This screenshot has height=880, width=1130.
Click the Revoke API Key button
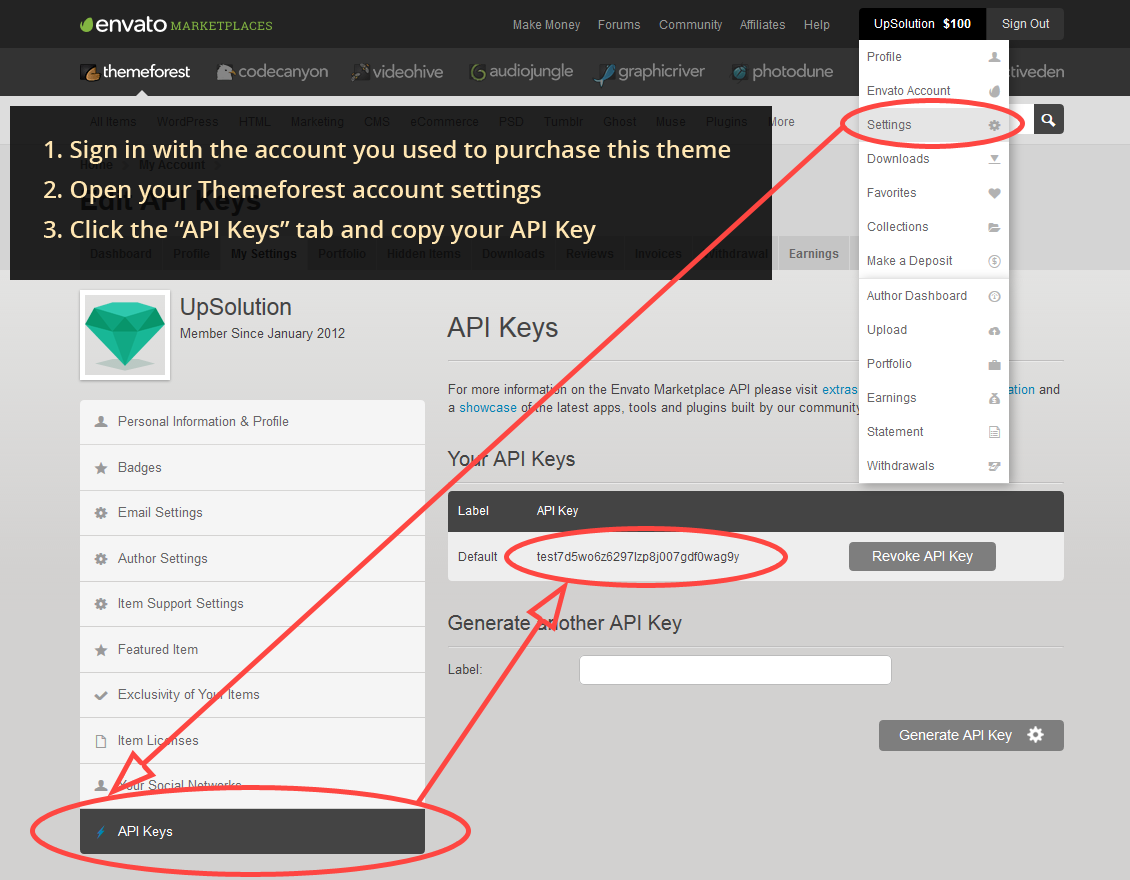(x=922, y=556)
